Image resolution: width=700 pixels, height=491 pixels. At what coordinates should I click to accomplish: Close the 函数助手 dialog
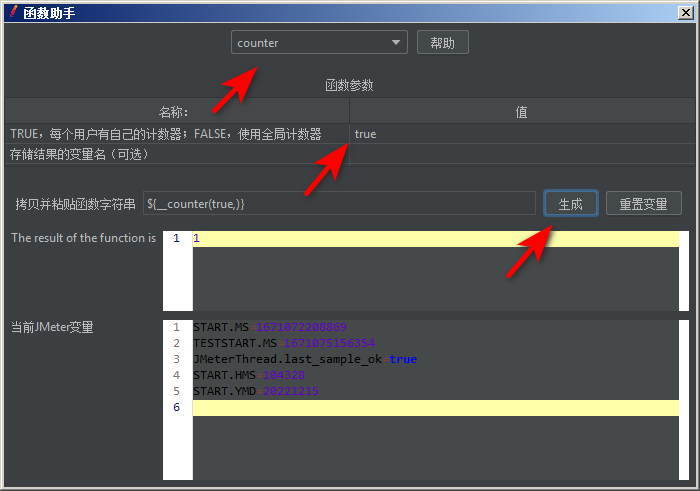pyautogui.click(x=685, y=12)
